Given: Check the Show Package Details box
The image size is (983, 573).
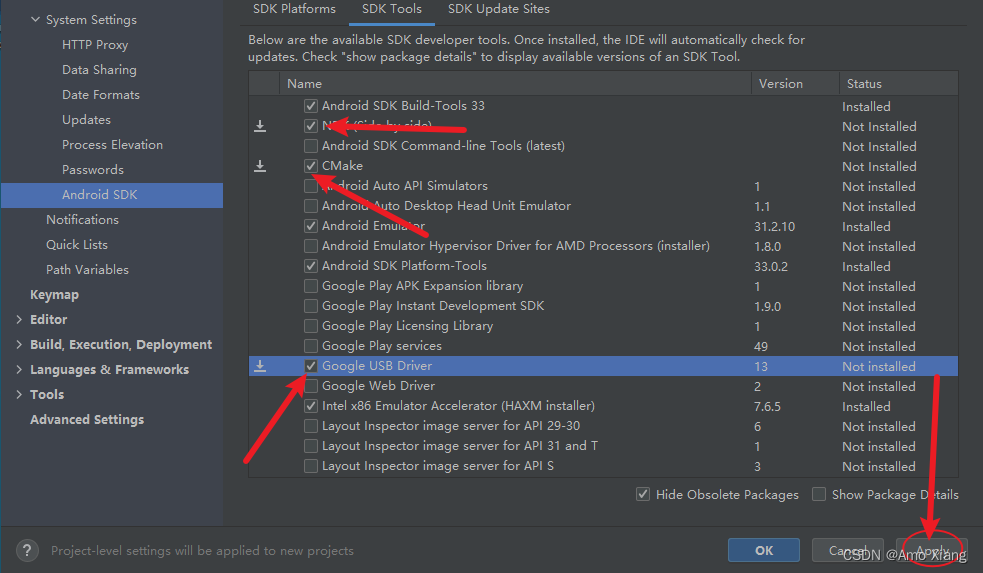Looking at the screenshot, I should click(819, 494).
